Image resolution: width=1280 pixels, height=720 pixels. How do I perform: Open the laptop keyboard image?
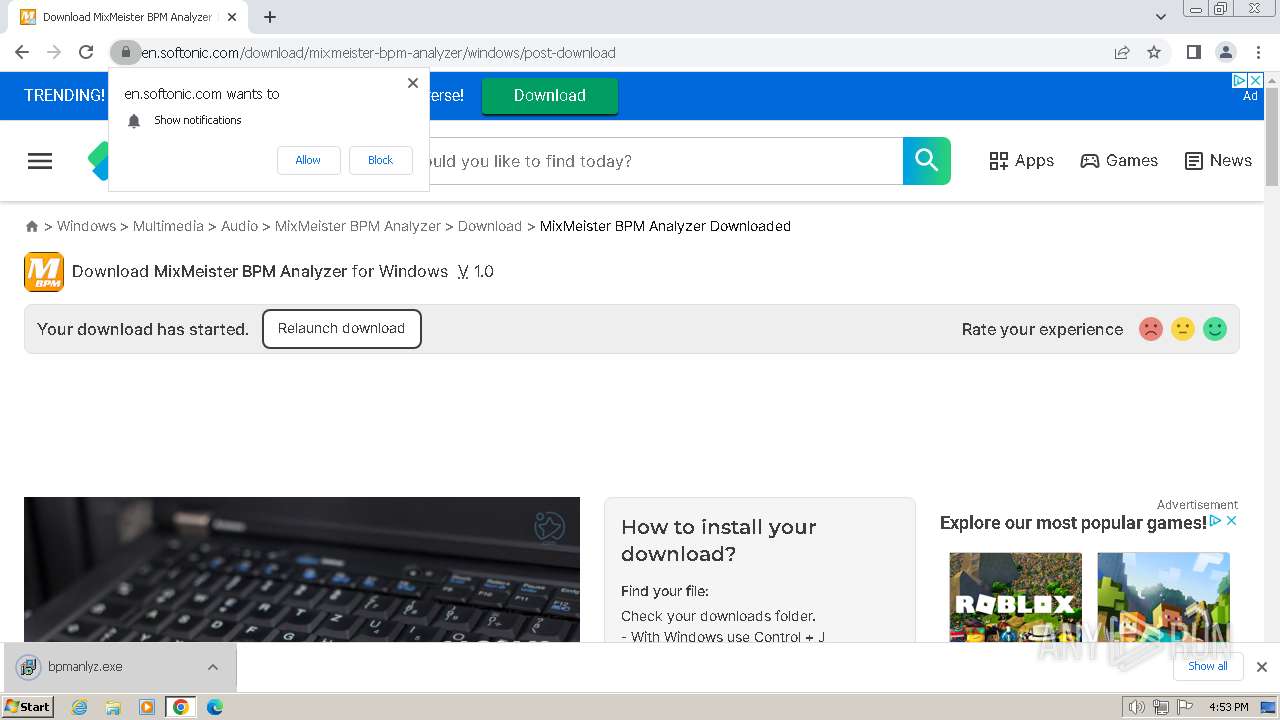[302, 569]
